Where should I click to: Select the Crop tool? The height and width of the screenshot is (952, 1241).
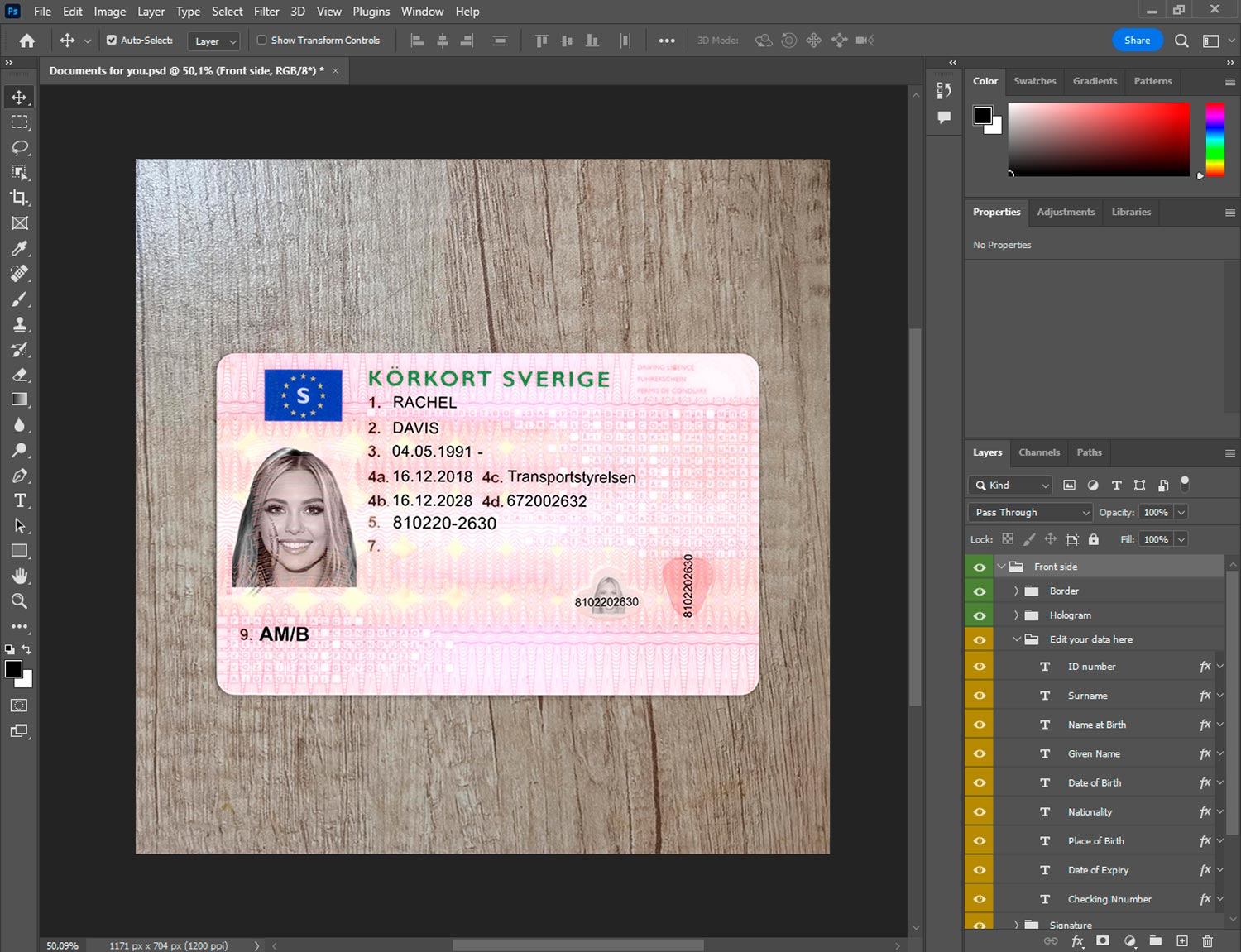pos(19,198)
